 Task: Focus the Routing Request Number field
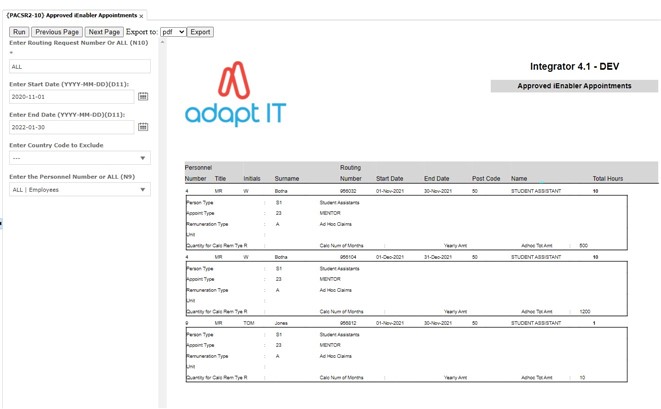click(x=79, y=67)
